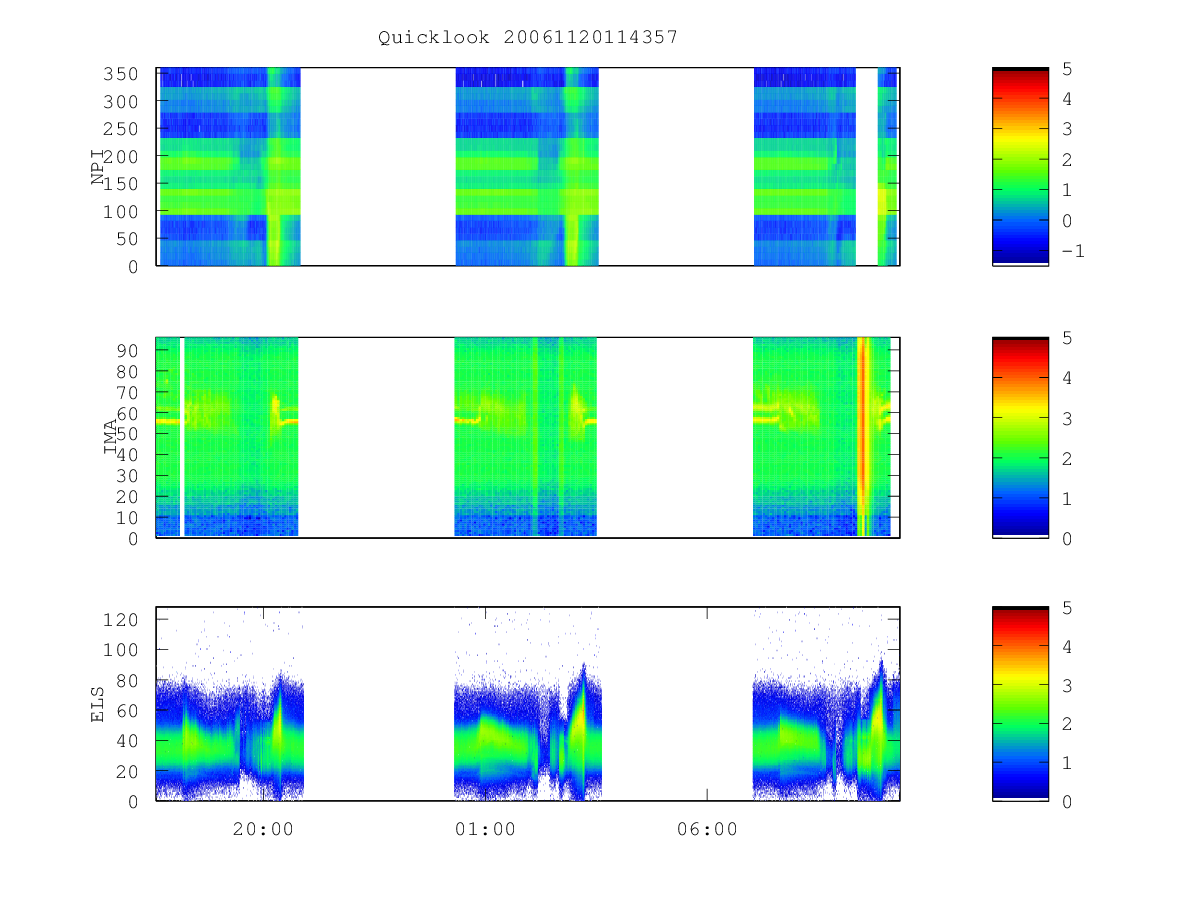Viewport: 1200px width, 900px height.
Task: Click the 01:00 time axis tick label
Action: 485,829
